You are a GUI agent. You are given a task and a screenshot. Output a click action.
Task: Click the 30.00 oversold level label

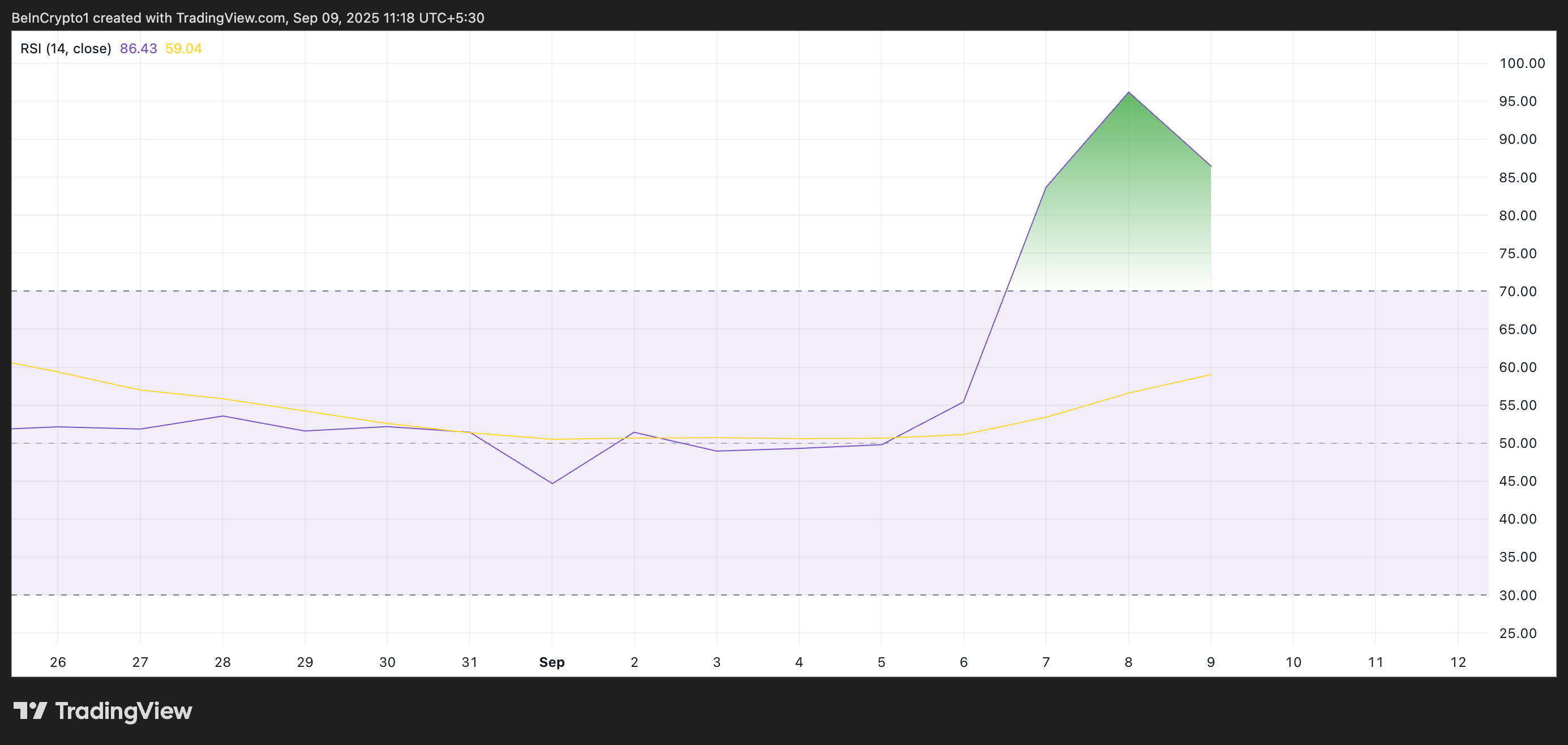(x=1518, y=596)
